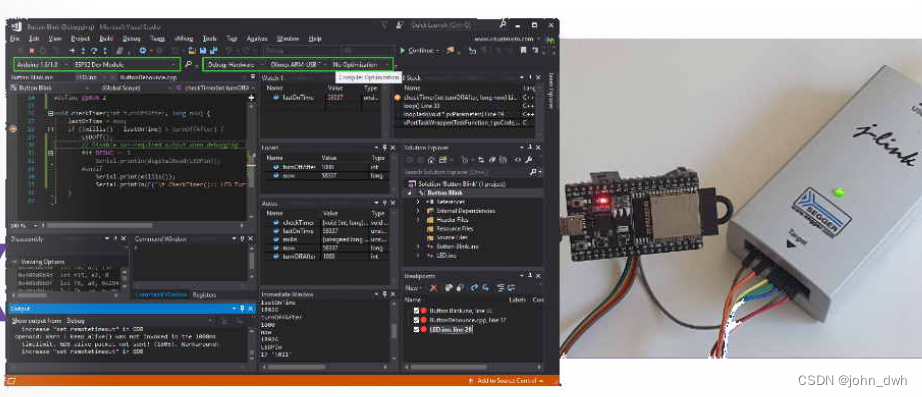Open the ESP32 Dev Module board dropdown
The image size is (922, 397).
coord(125,64)
